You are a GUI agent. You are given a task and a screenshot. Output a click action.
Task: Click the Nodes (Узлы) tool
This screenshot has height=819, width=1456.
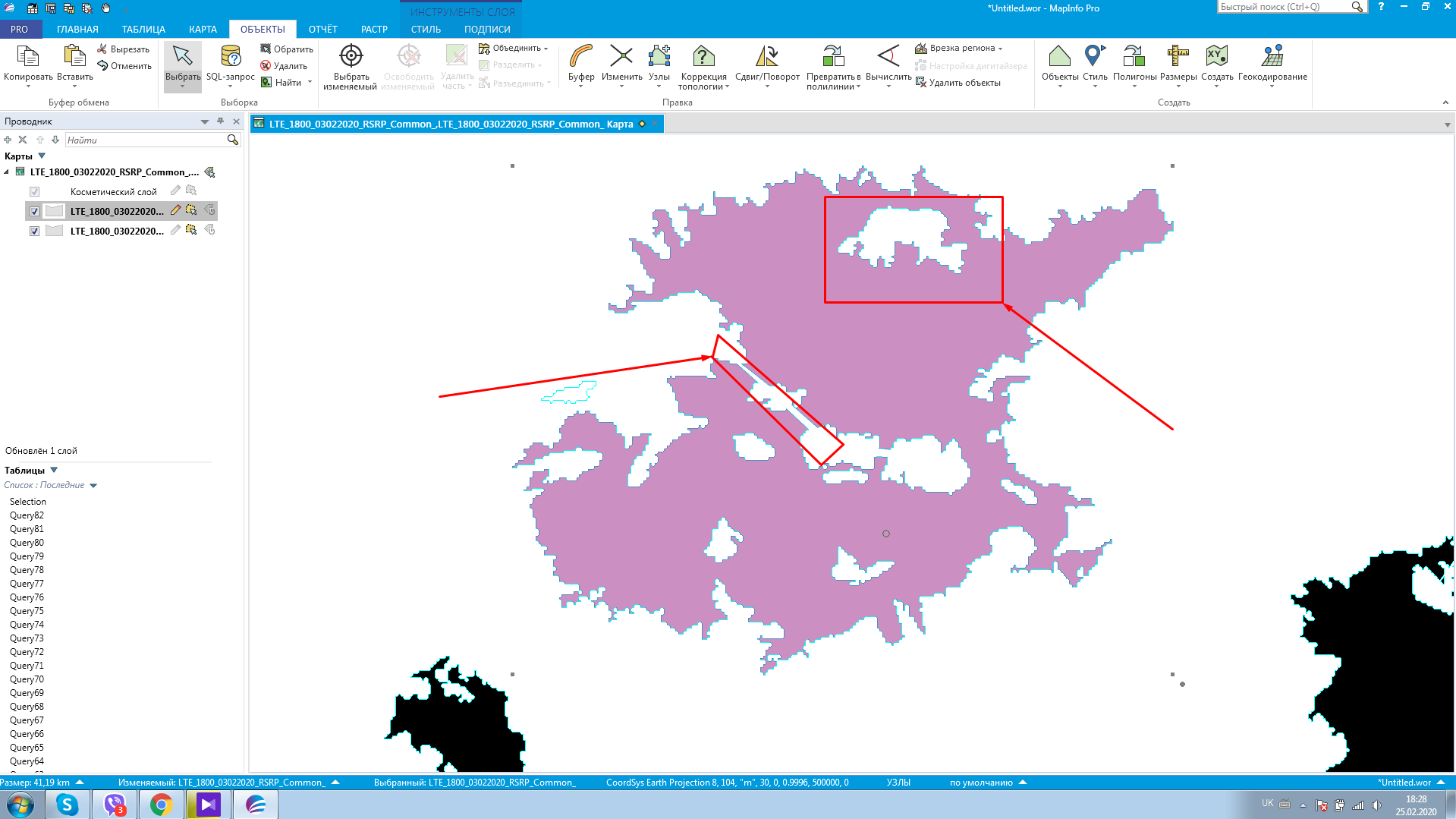point(659,56)
